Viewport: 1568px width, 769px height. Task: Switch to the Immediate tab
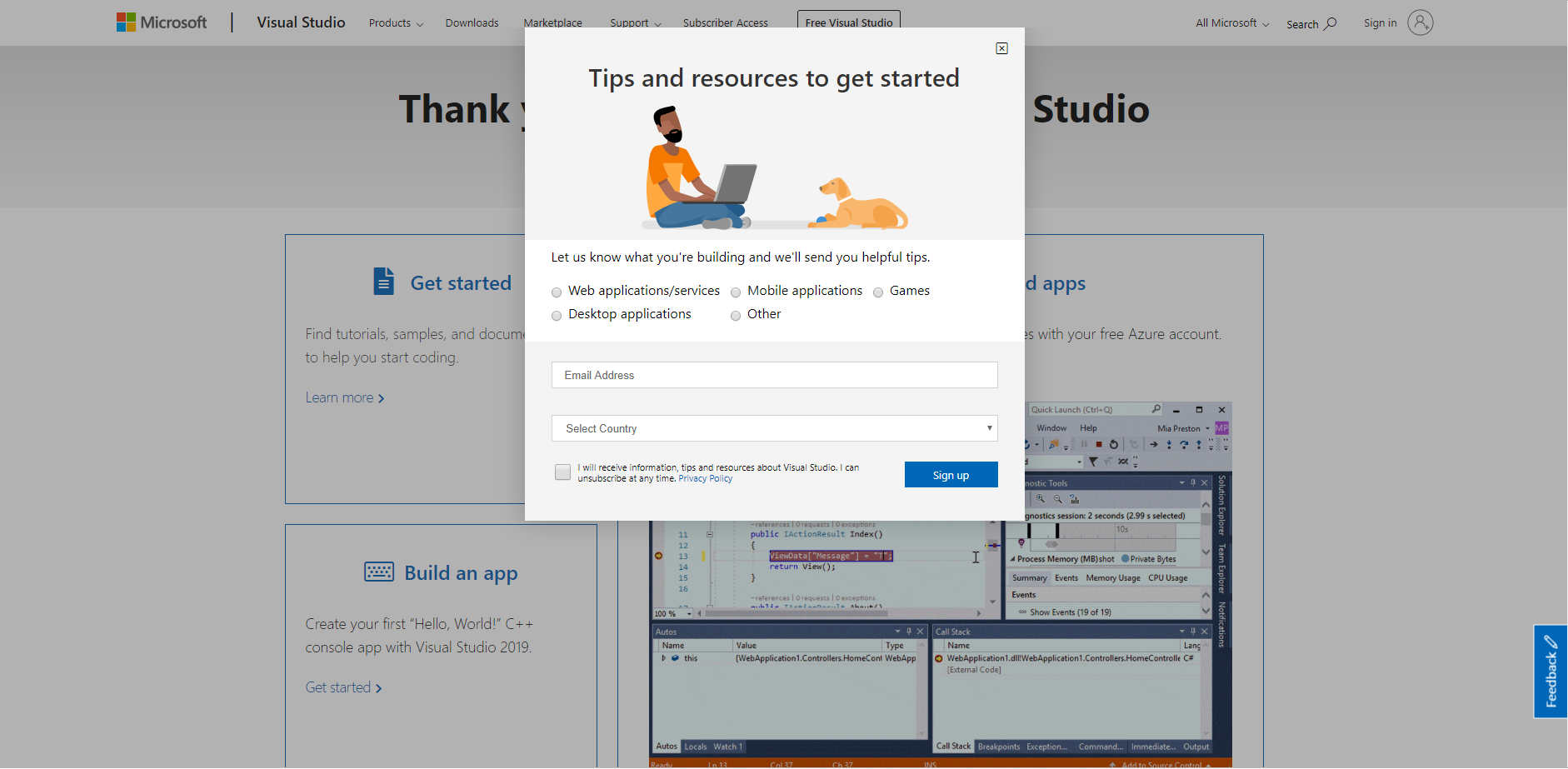coord(1154,747)
